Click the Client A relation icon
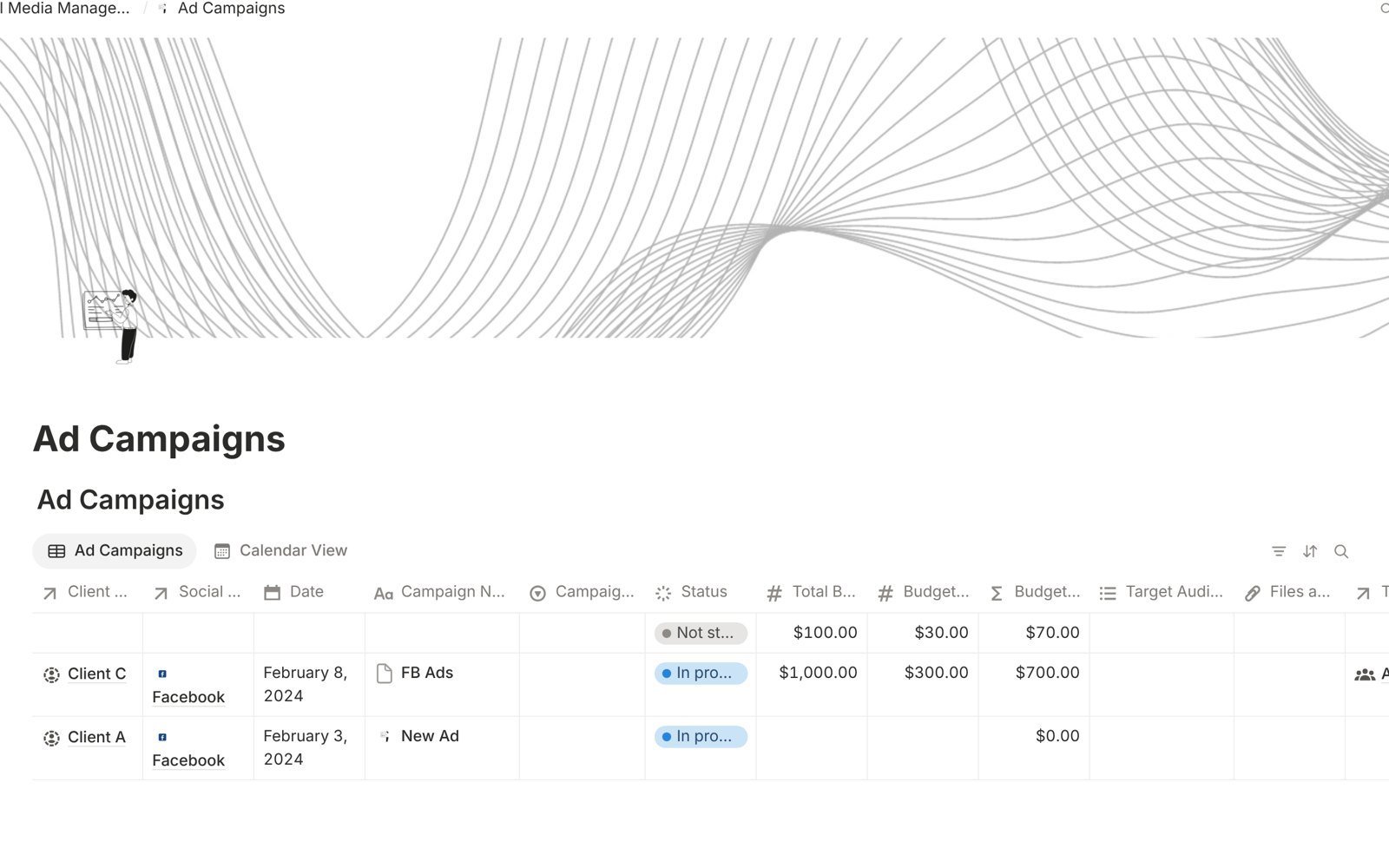The image size is (1389, 868). click(51, 738)
